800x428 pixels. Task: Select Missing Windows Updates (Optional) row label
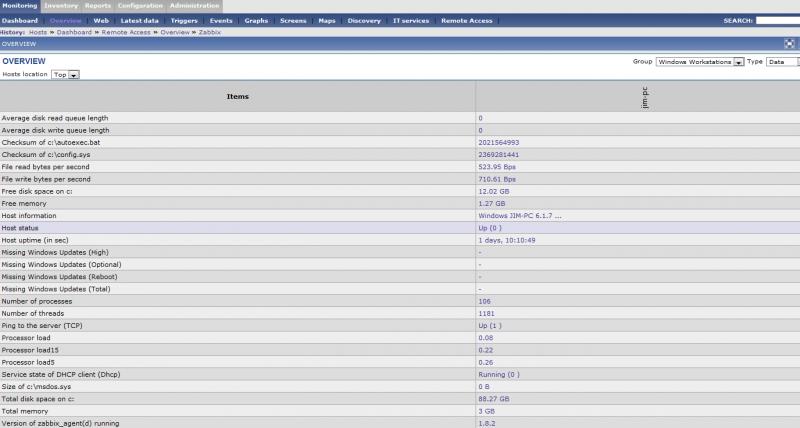(x=61, y=265)
